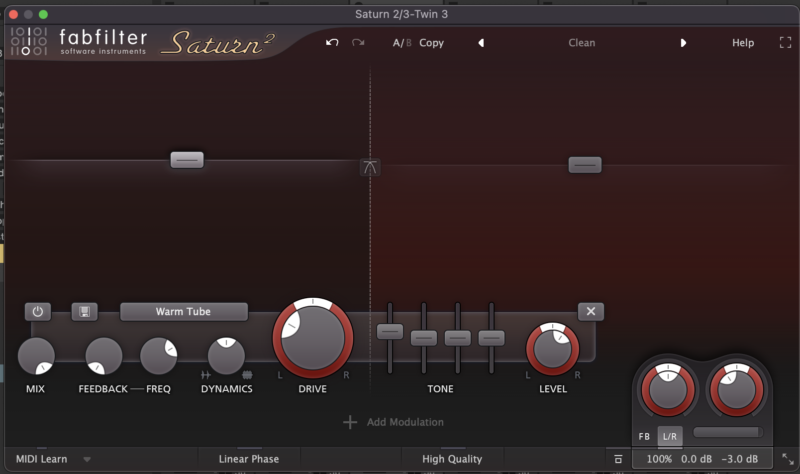Open the Clean preset menu
800x474 pixels.
click(582, 43)
